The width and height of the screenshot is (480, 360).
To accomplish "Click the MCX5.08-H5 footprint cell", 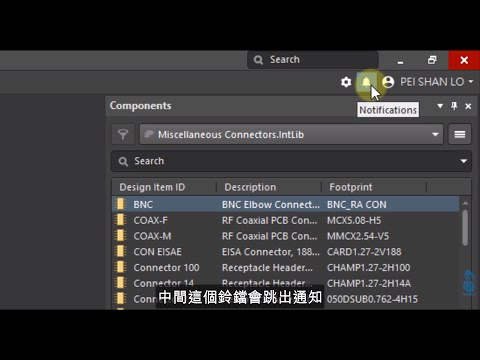I will click(x=354, y=220).
